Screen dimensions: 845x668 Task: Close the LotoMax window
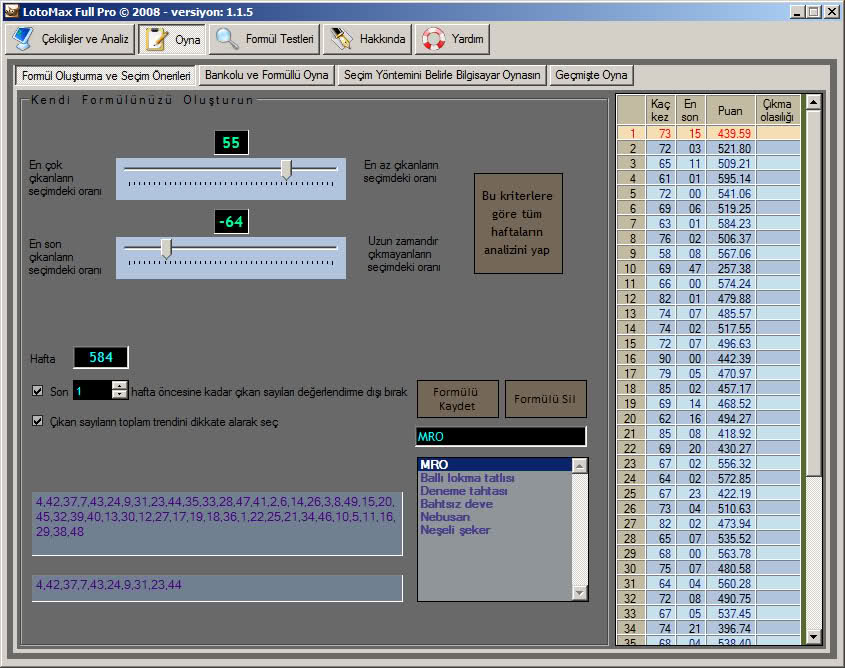[832, 12]
